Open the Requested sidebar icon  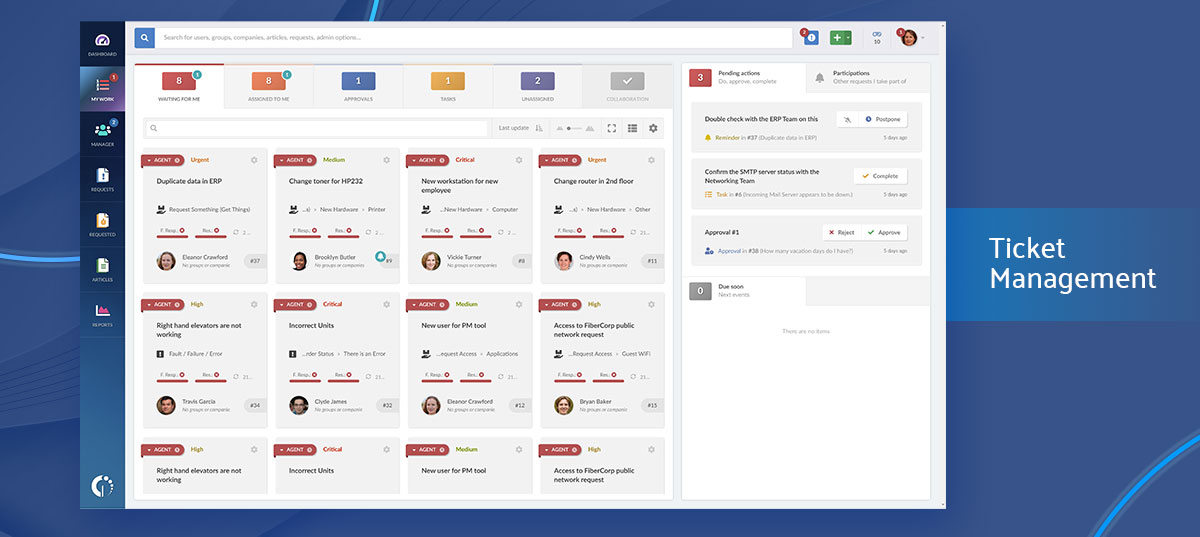(102, 224)
